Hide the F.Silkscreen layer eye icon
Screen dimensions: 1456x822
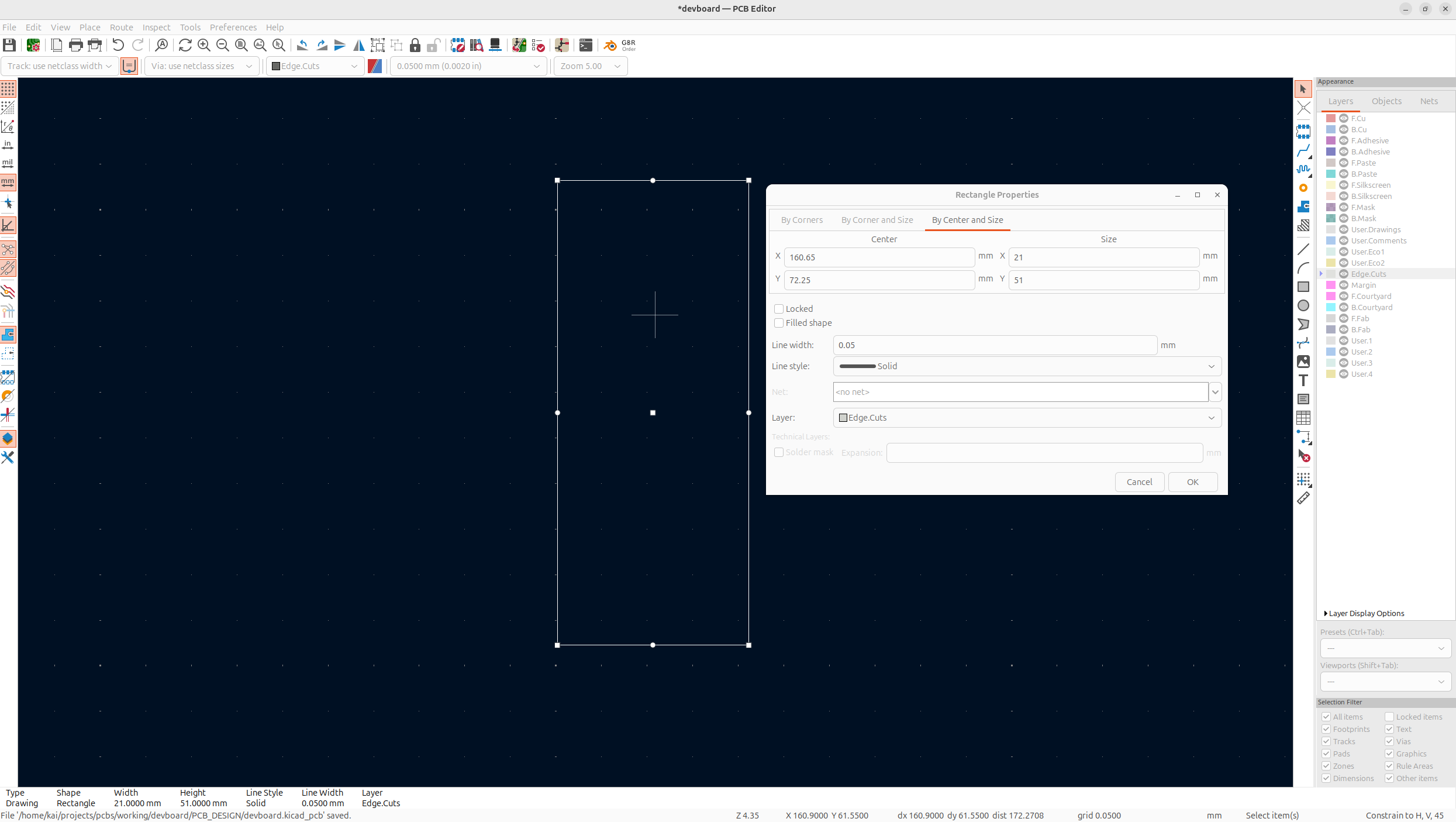pyautogui.click(x=1344, y=185)
